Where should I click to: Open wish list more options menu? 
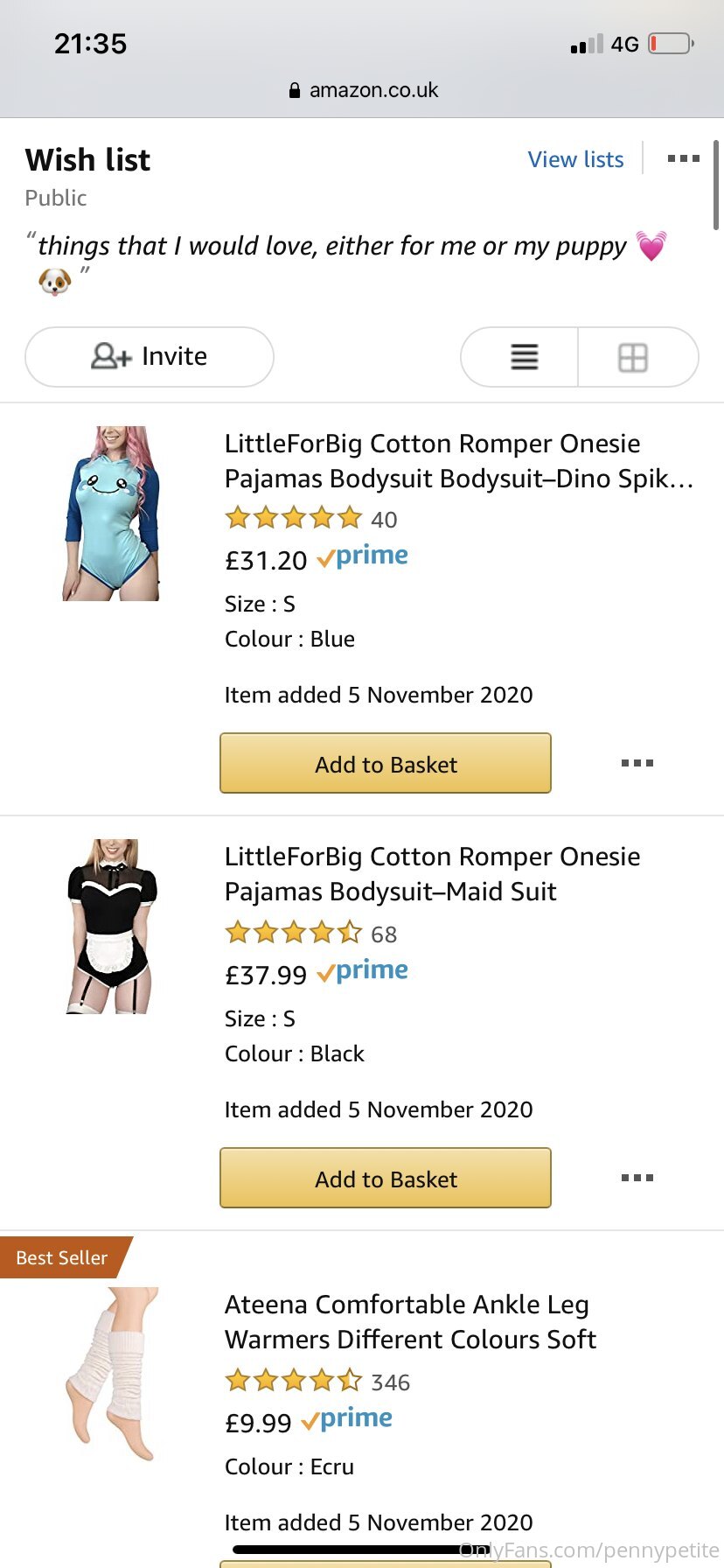point(683,159)
